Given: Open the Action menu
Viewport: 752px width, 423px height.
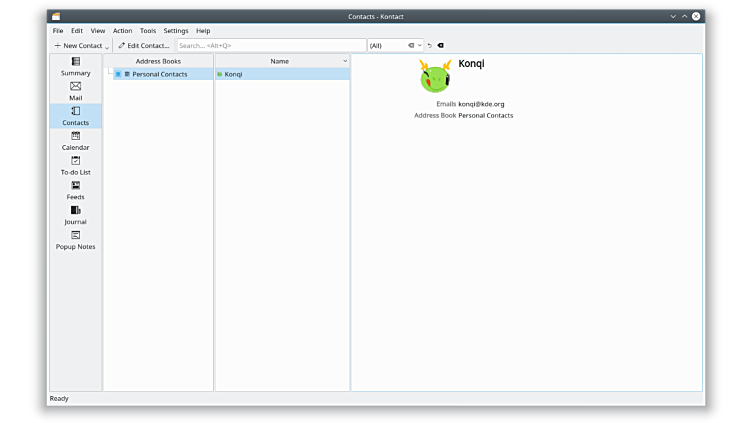Looking at the screenshot, I should (x=122, y=31).
